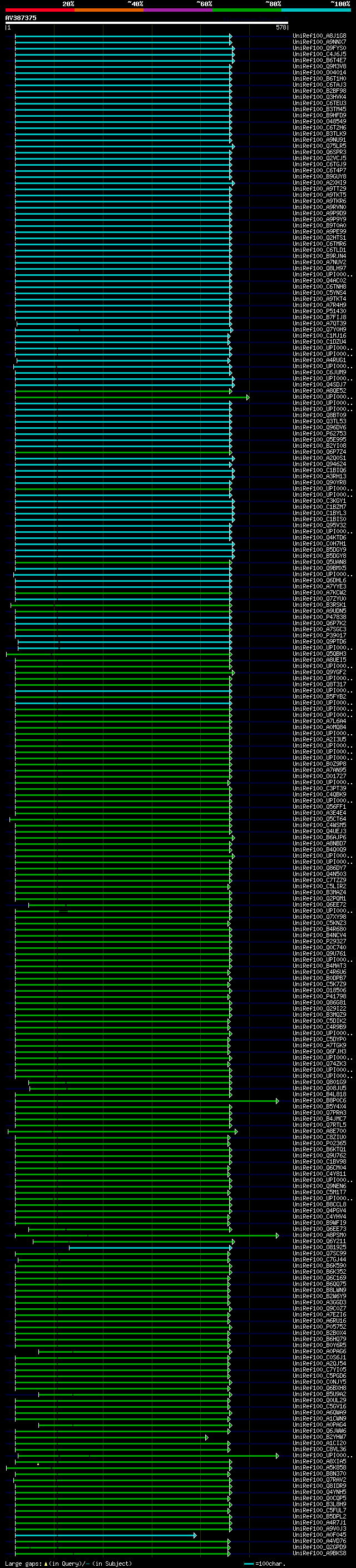Select hit label UniRef100_Q8LH97

pyautogui.click(x=319, y=269)
